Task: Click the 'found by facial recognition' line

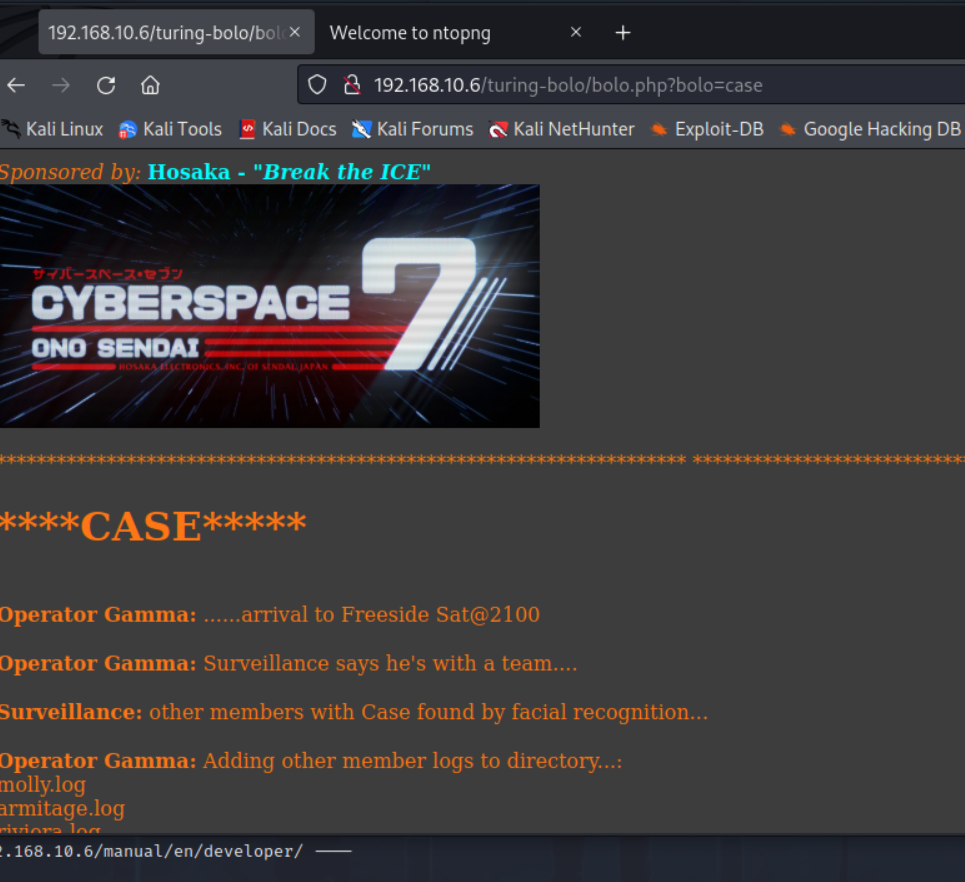Action: click(x=354, y=712)
